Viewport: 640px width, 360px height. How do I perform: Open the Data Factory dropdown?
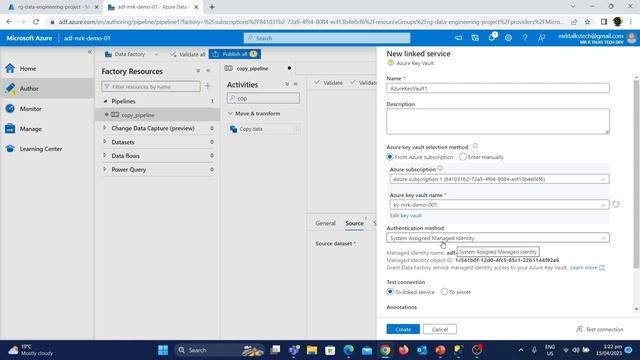(x=131, y=54)
